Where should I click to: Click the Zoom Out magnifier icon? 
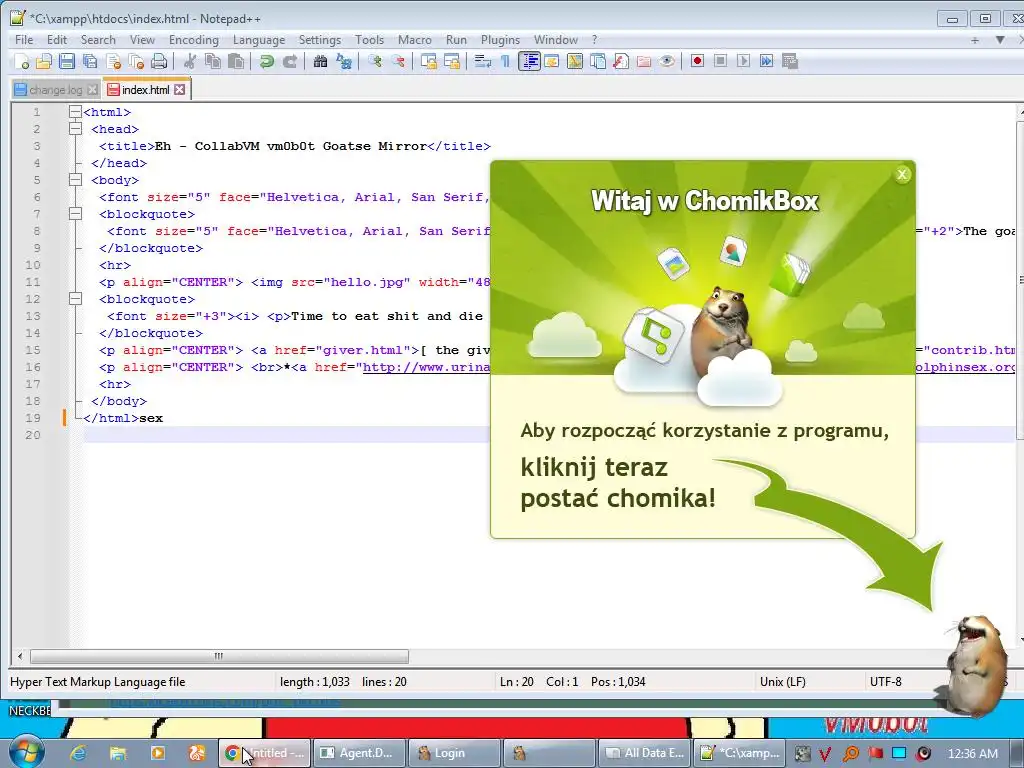coord(398,61)
